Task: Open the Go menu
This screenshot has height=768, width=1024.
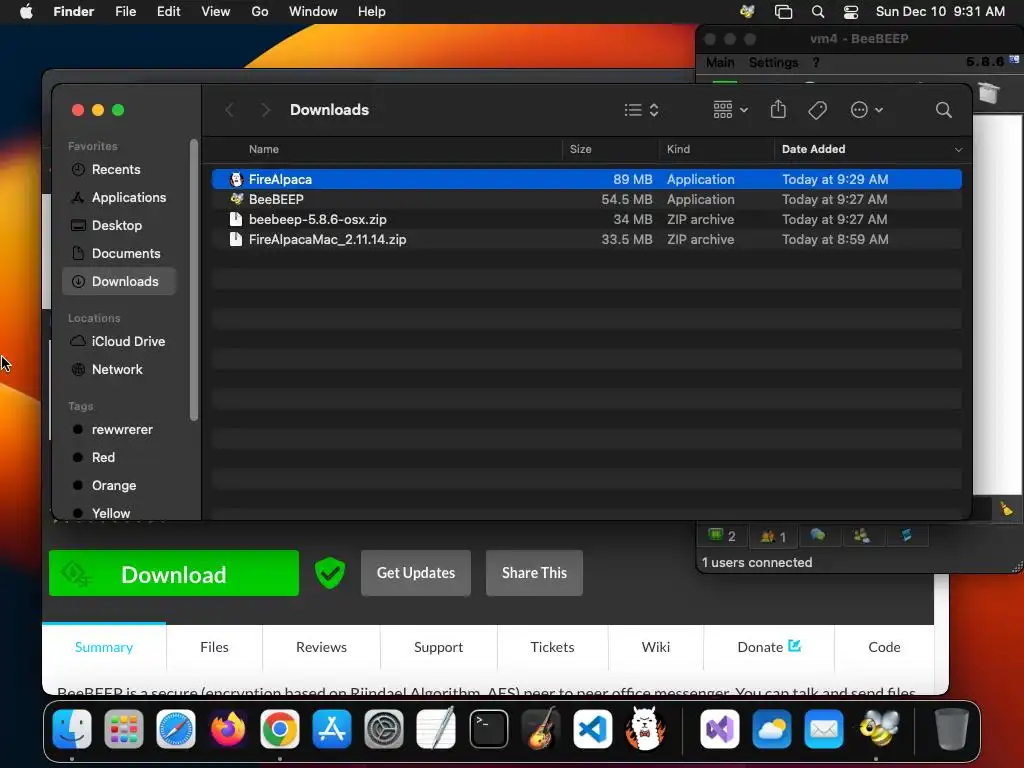Action: pyautogui.click(x=260, y=12)
